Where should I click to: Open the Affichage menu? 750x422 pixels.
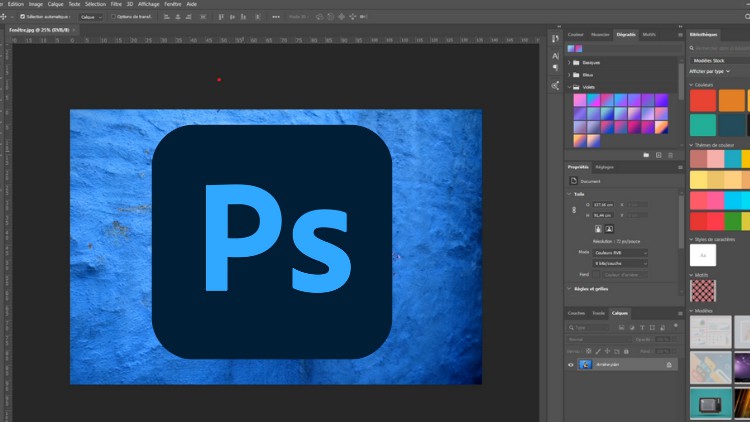(148, 4)
